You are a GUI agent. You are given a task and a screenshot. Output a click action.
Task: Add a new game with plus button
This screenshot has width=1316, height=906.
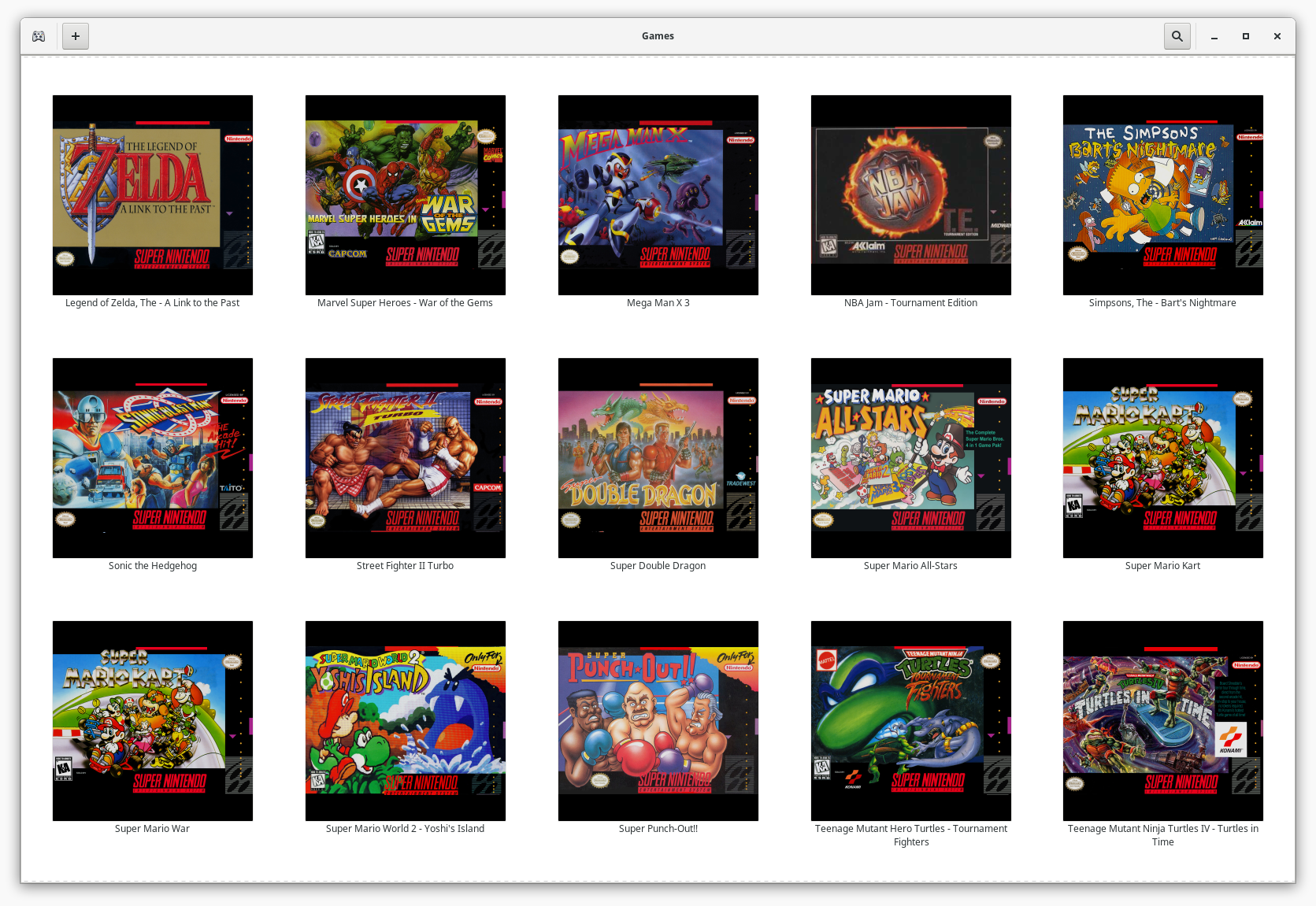(x=76, y=36)
